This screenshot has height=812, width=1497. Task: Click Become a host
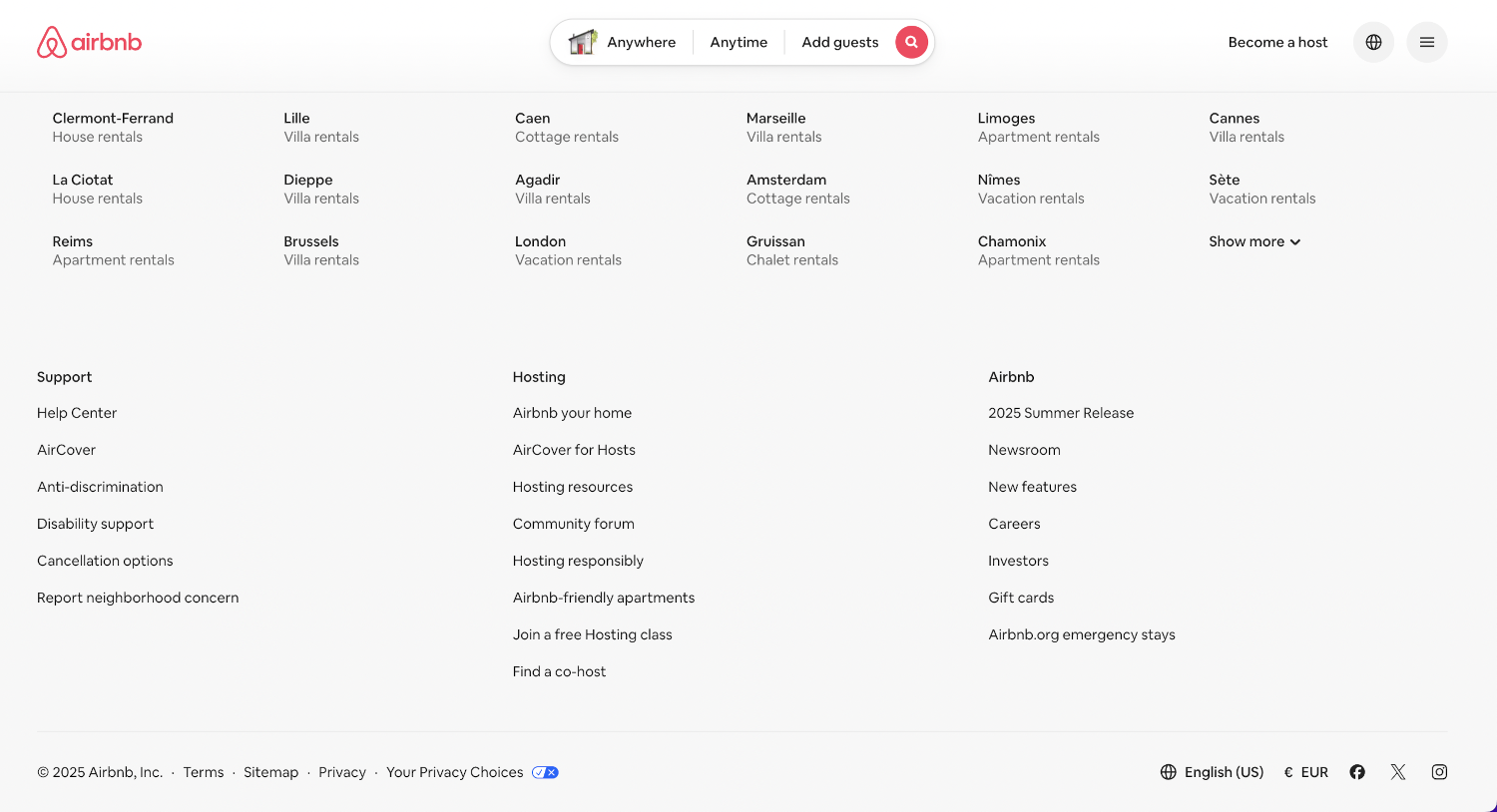coord(1277,42)
